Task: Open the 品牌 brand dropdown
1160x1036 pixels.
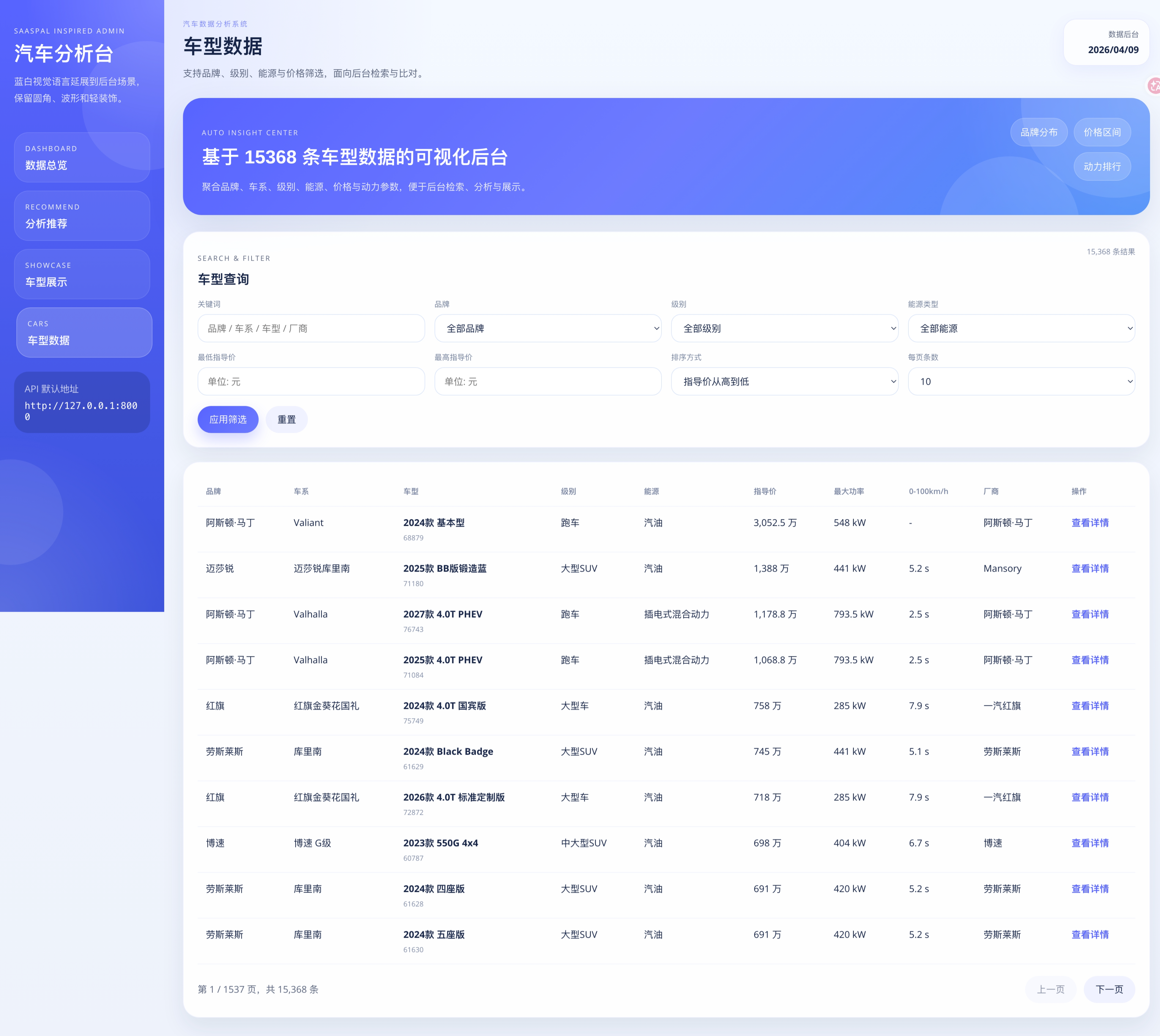Action: 547,328
